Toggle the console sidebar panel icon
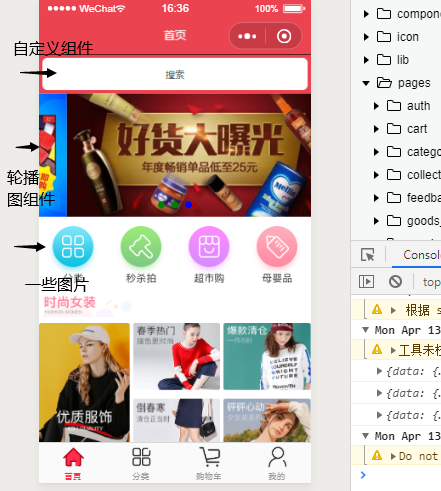Viewport: 441px width, 491px height. [366, 282]
